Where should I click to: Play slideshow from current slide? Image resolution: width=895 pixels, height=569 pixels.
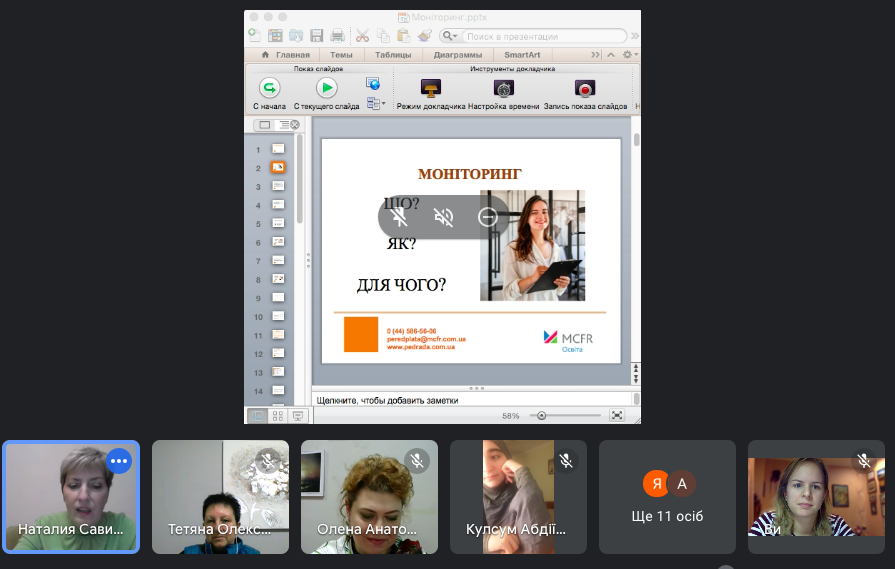point(326,88)
